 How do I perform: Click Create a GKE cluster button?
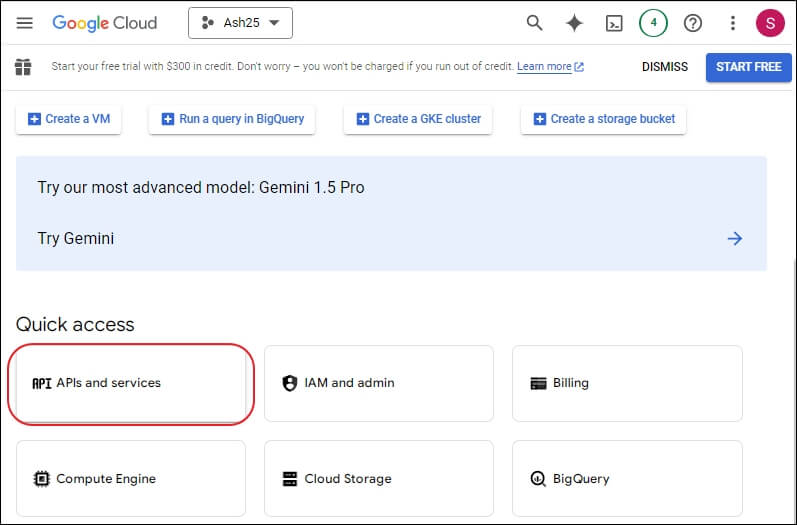pos(418,119)
